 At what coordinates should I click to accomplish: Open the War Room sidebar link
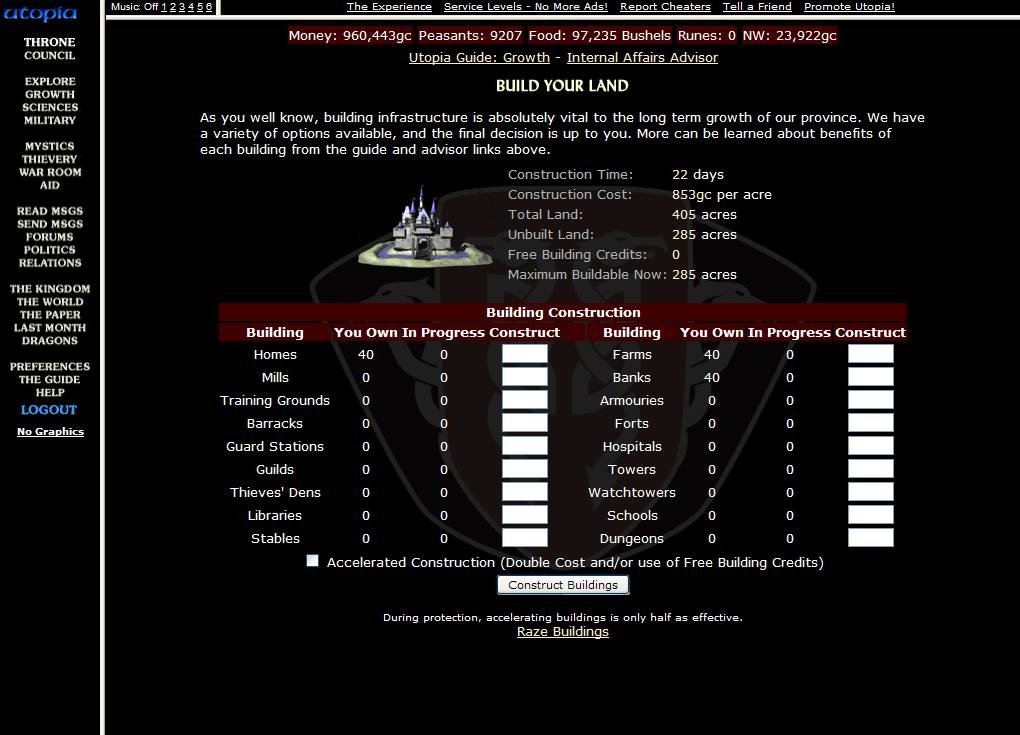(x=49, y=172)
